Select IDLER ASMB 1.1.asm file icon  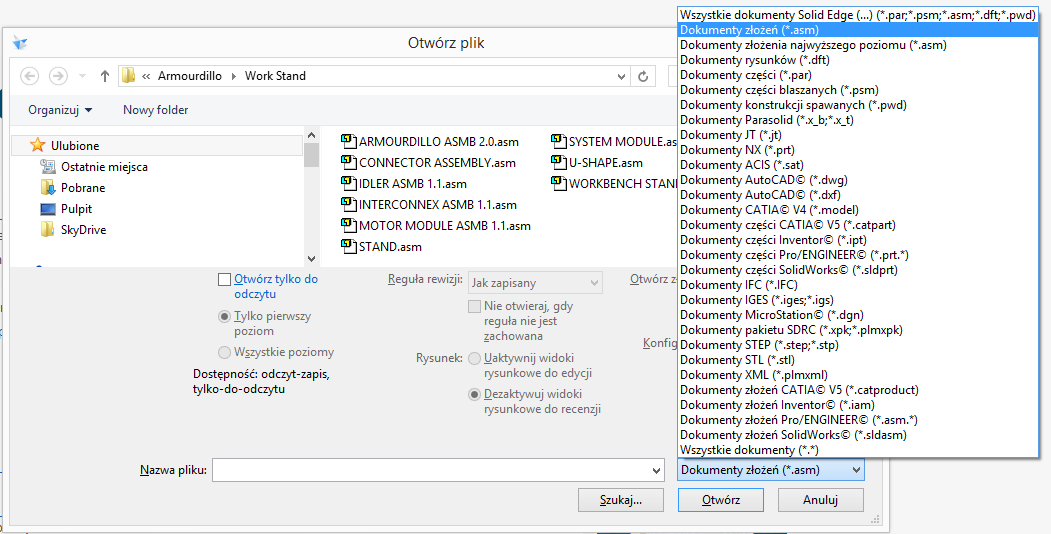[x=348, y=182]
